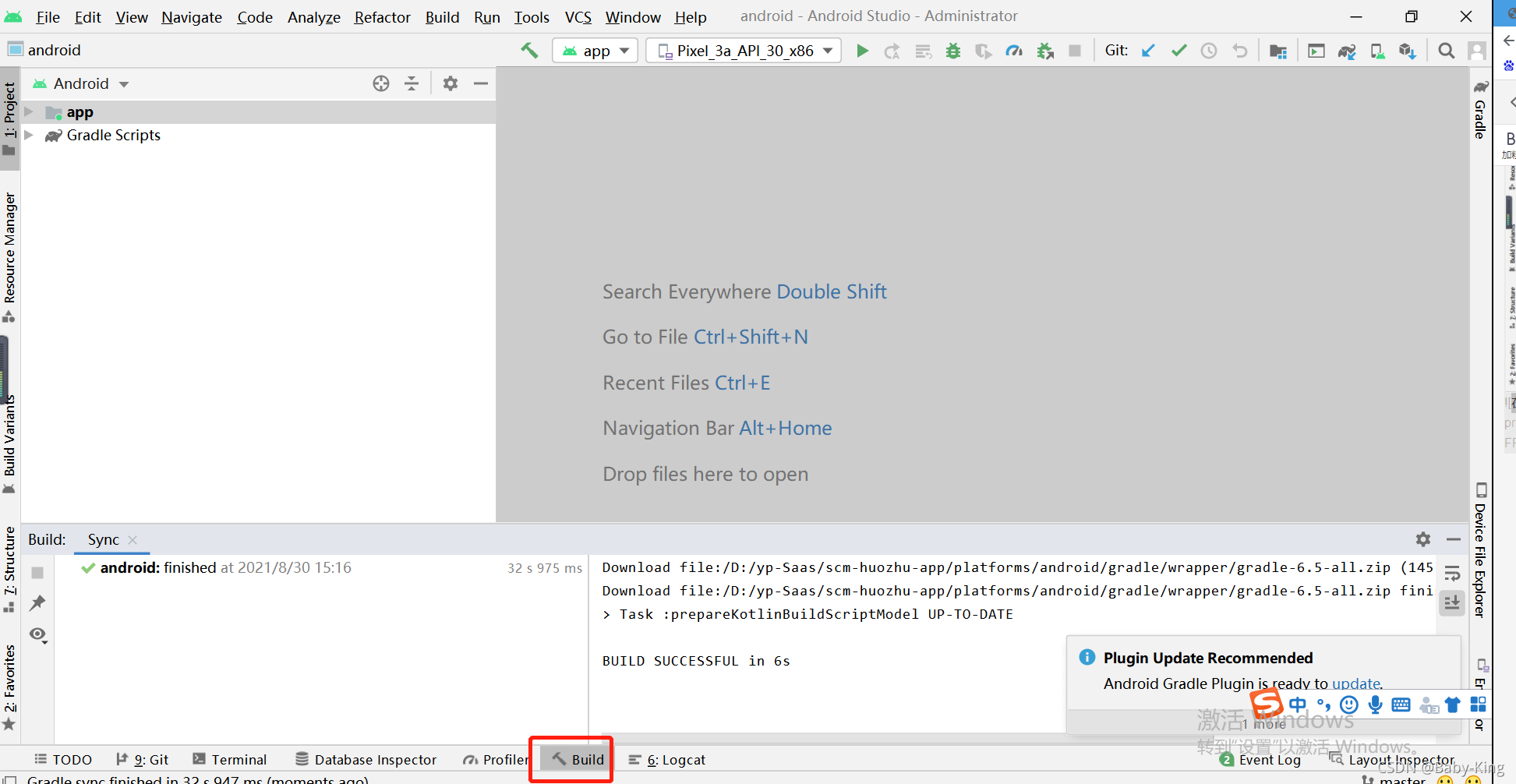Switch to the Sync tab
The image size is (1516, 784).
click(103, 539)
